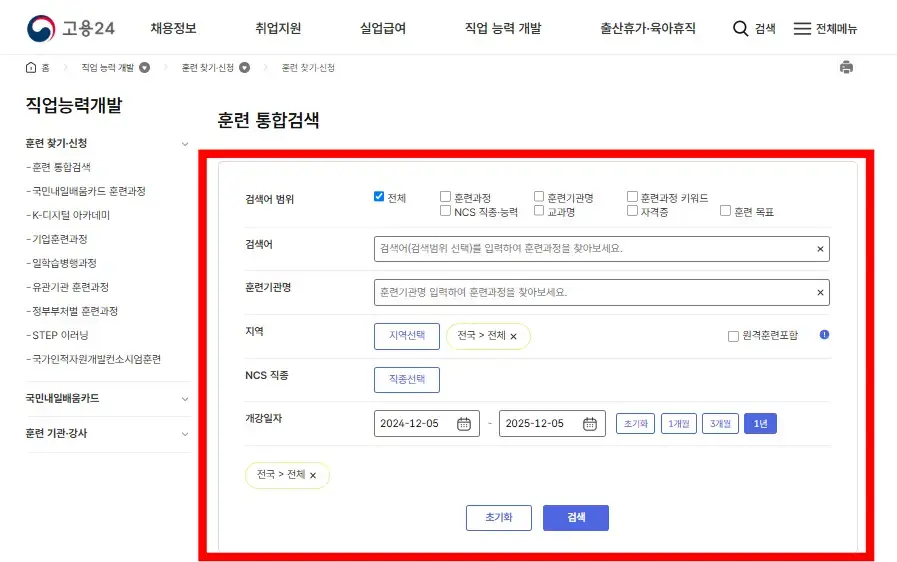The image size is (897, 562).
Task: Click the blue info icon beside 원격훈련포함
Action: [824, 335]
